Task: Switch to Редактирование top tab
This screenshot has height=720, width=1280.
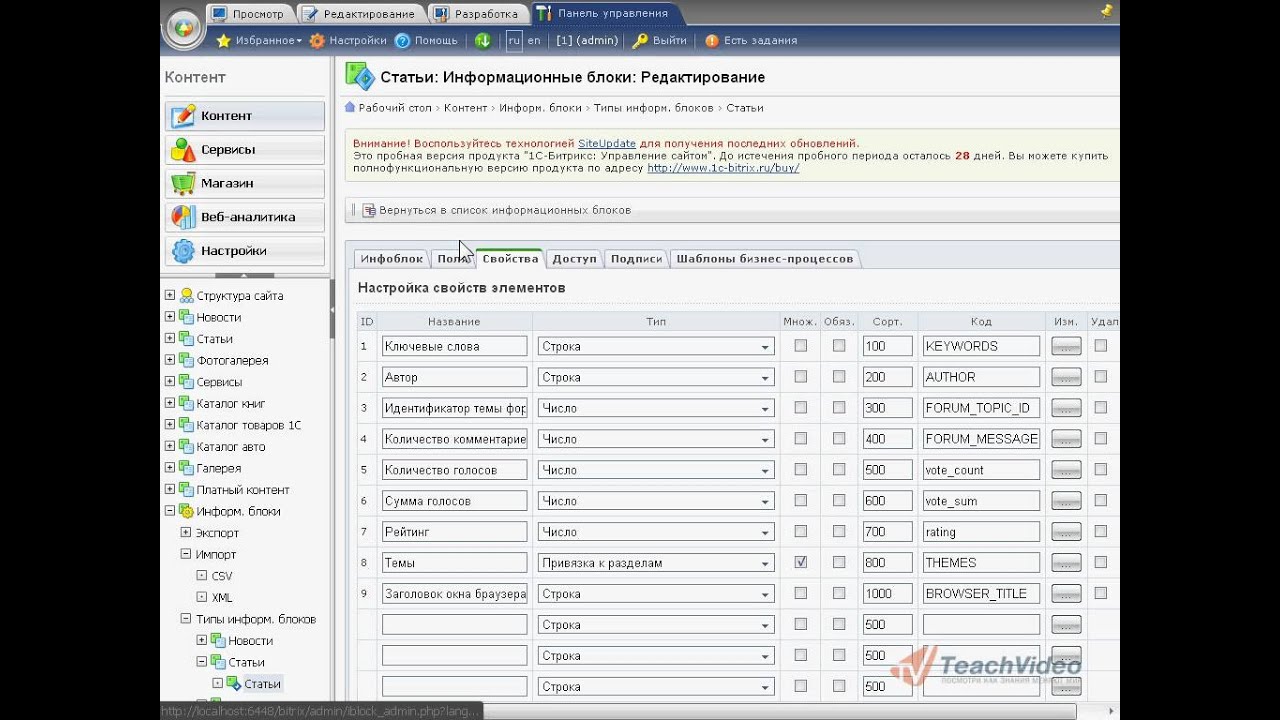Action: (361, 14)
